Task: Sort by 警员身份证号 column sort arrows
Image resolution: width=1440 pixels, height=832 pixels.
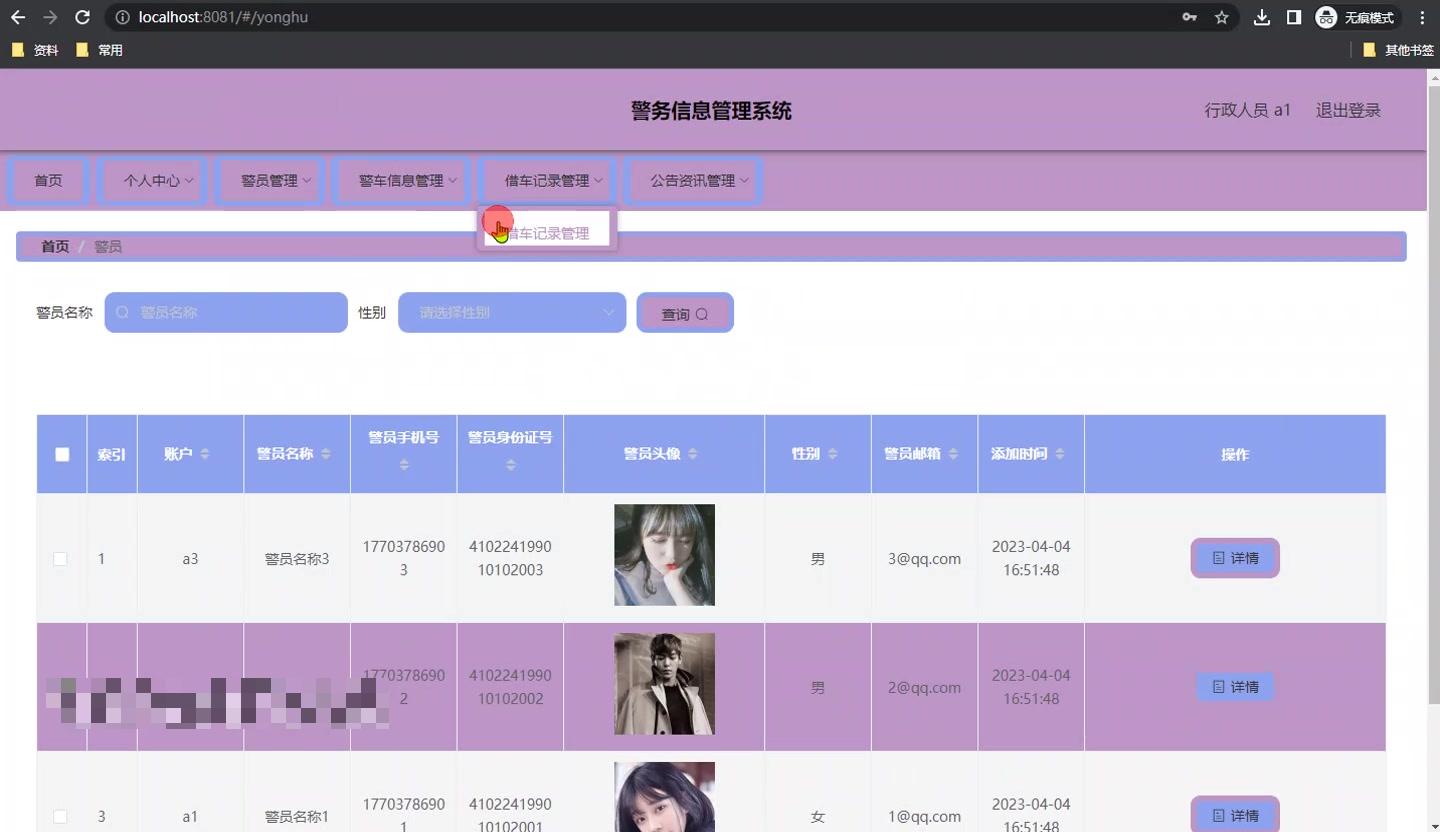Action: [510, 465]
